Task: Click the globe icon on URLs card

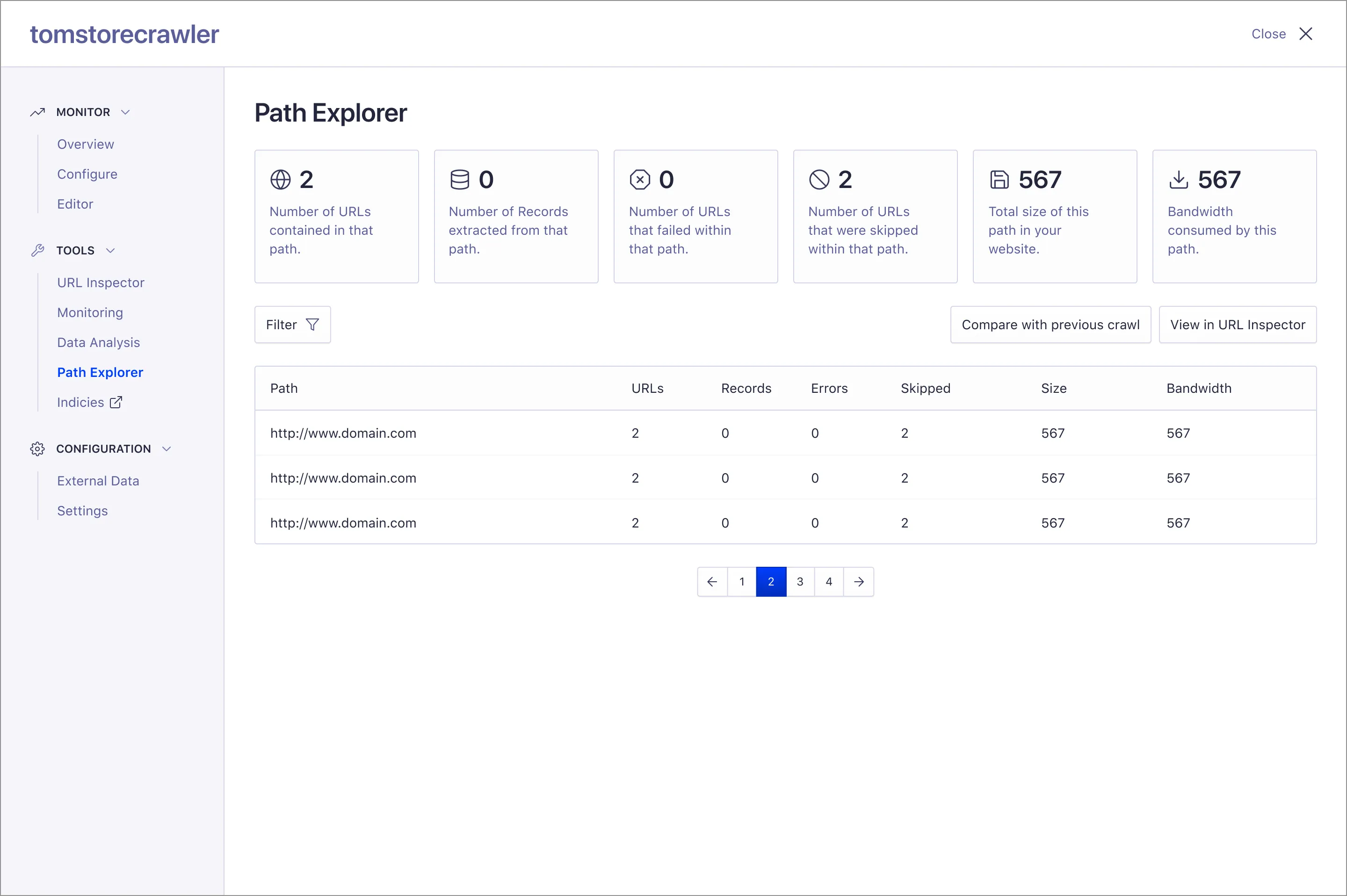Action: [280, 179]
